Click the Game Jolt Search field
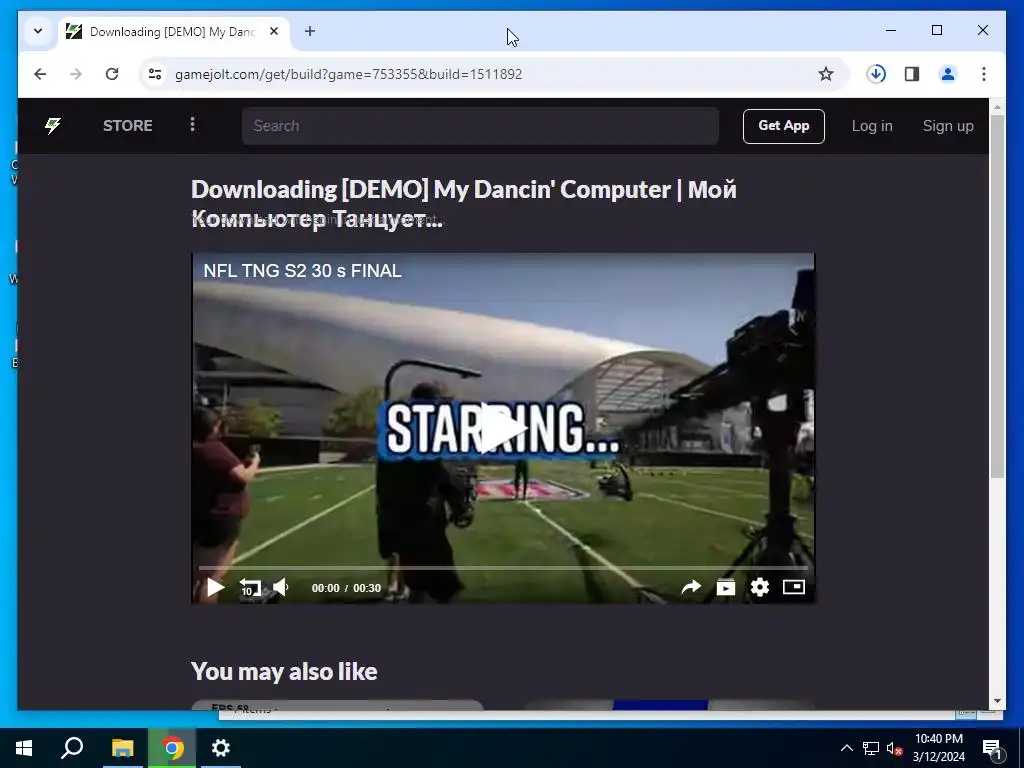Screen dimensions: 1024x768 (x=480, y=125)
